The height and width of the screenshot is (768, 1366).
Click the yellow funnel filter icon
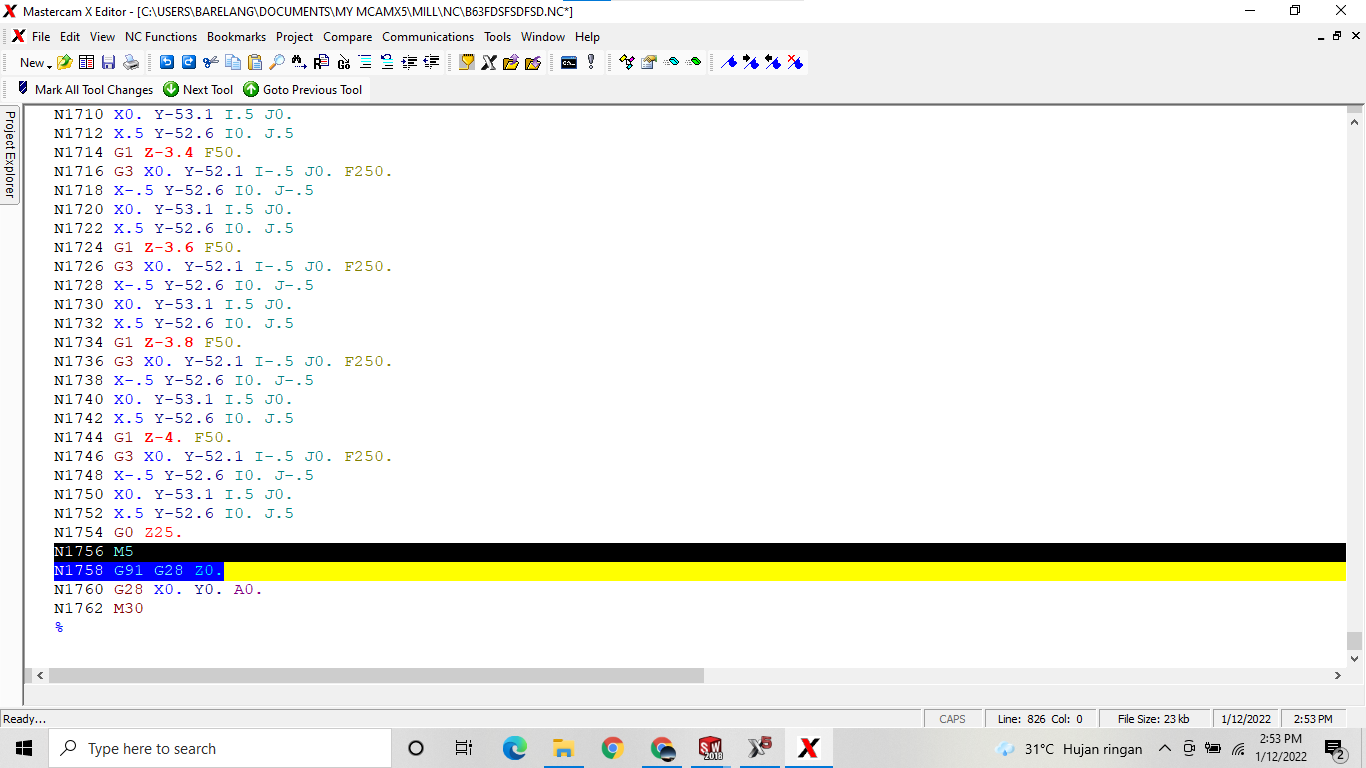coord(467,62)
